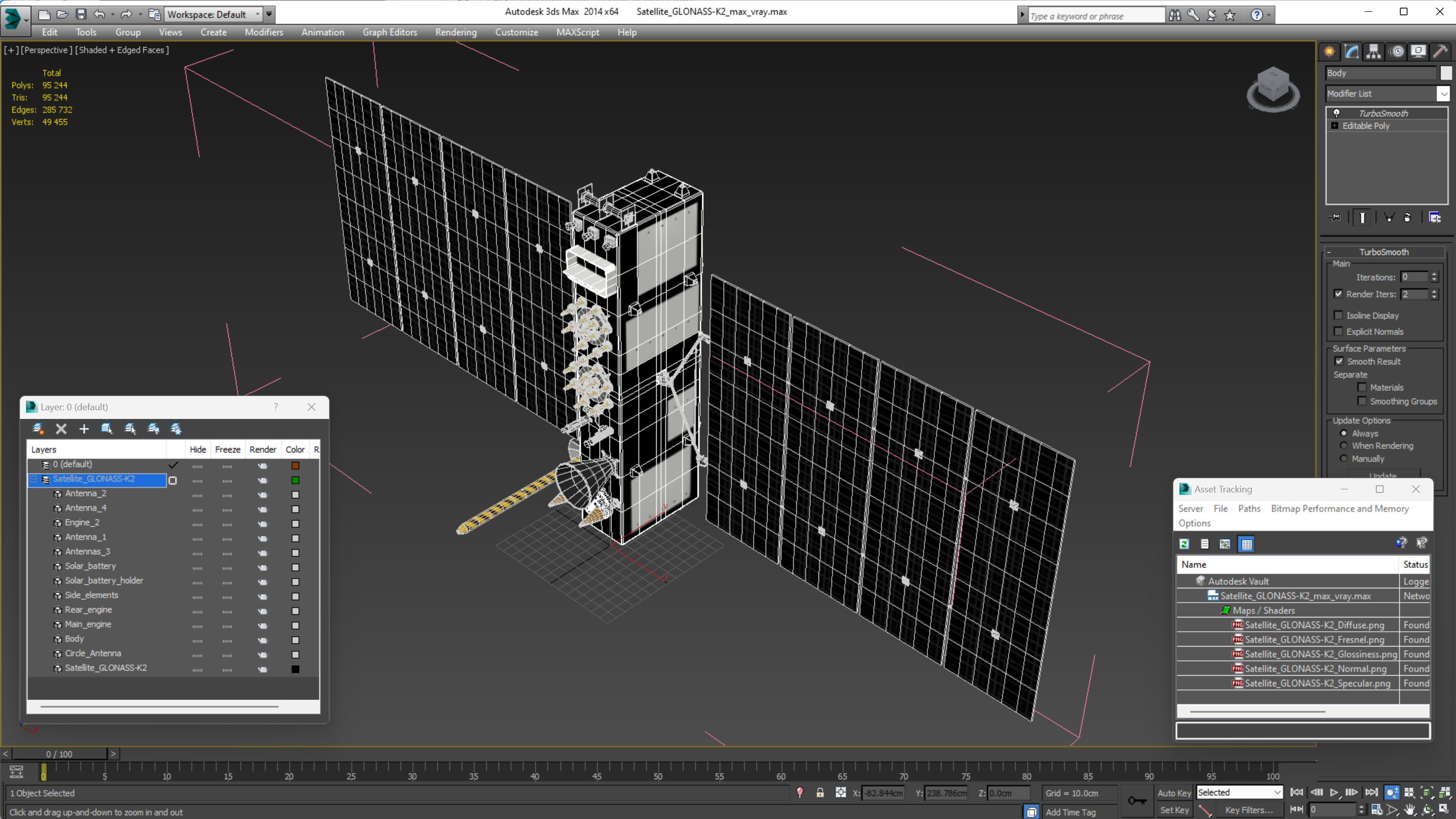Click Refresh icon in Asset Tracking
The image size is (1456, 819).
[1184, 544]
